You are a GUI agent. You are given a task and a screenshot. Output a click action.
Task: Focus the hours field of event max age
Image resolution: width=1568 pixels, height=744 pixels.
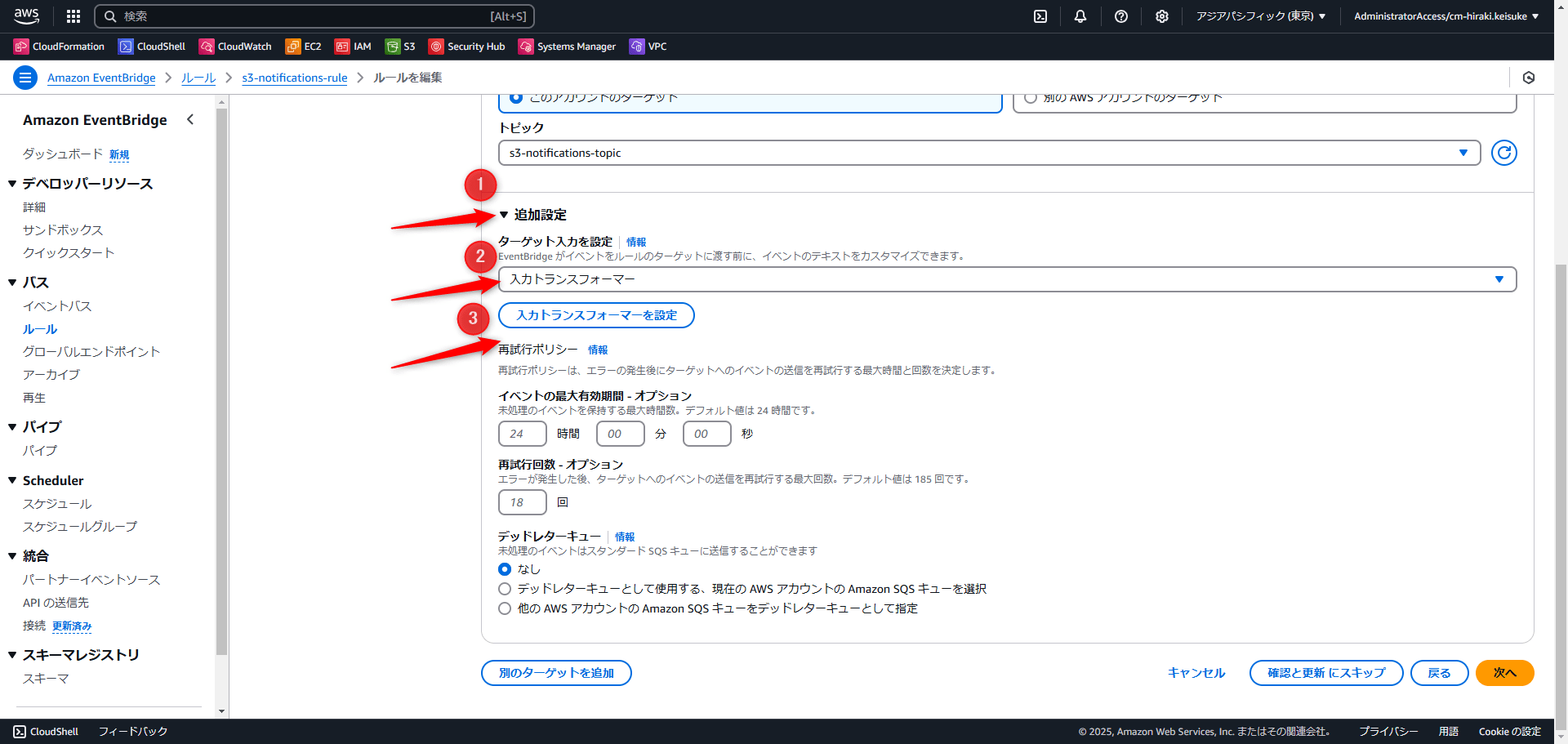(523, 434)
